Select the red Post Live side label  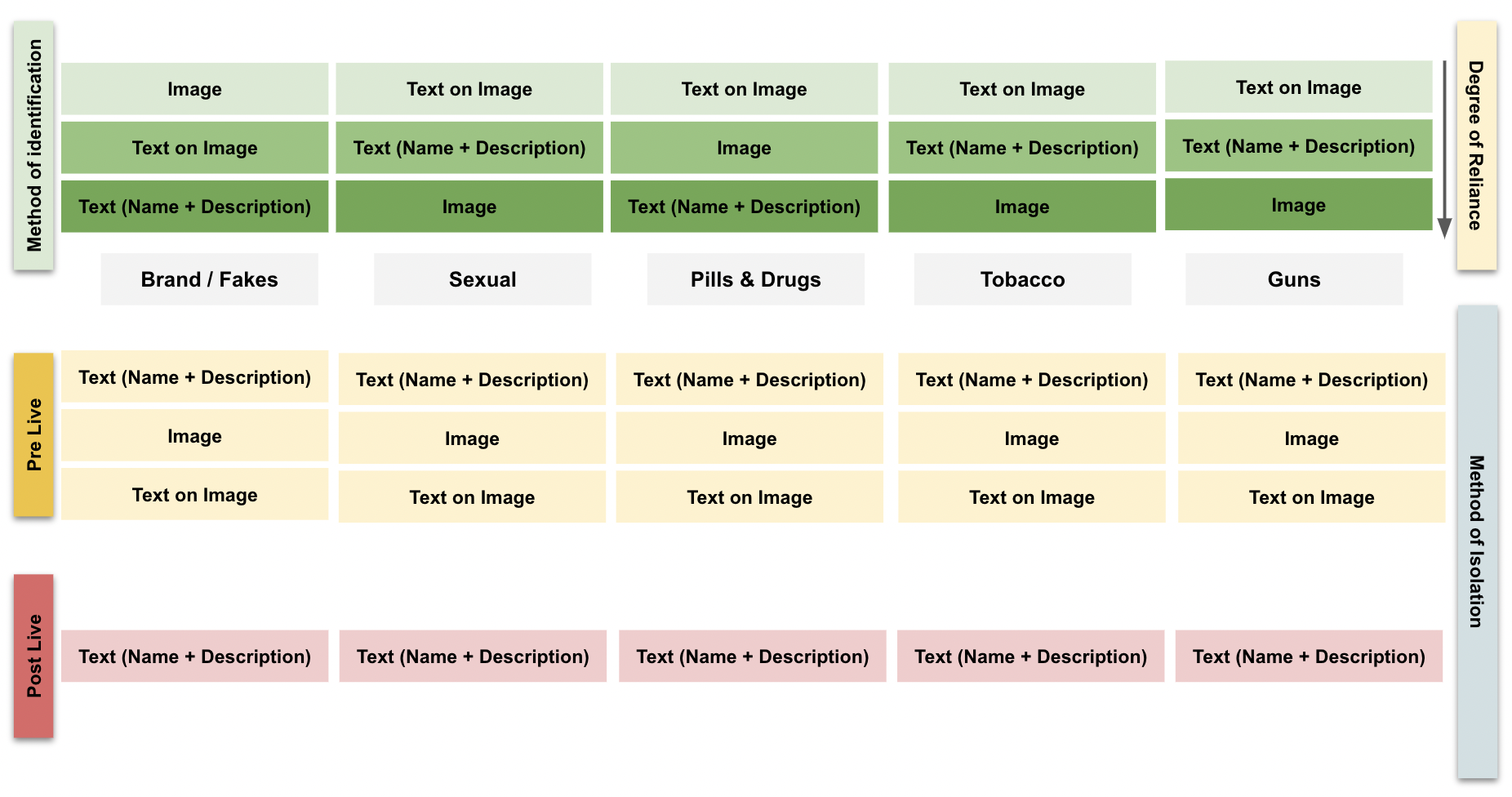point(33,656)
